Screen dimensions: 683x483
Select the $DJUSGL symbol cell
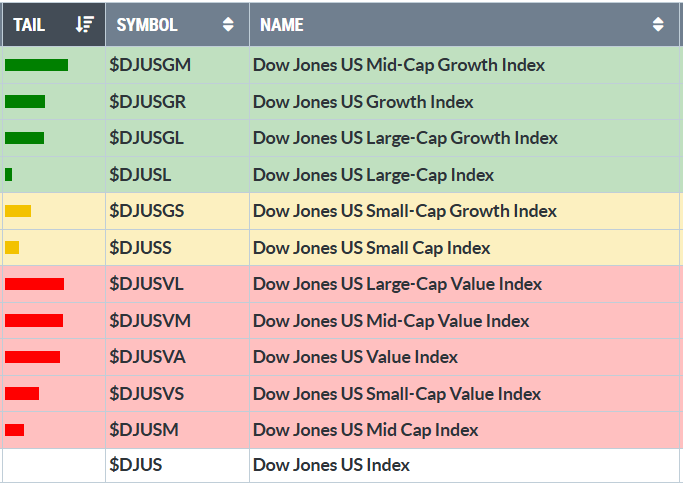point(146,138)
